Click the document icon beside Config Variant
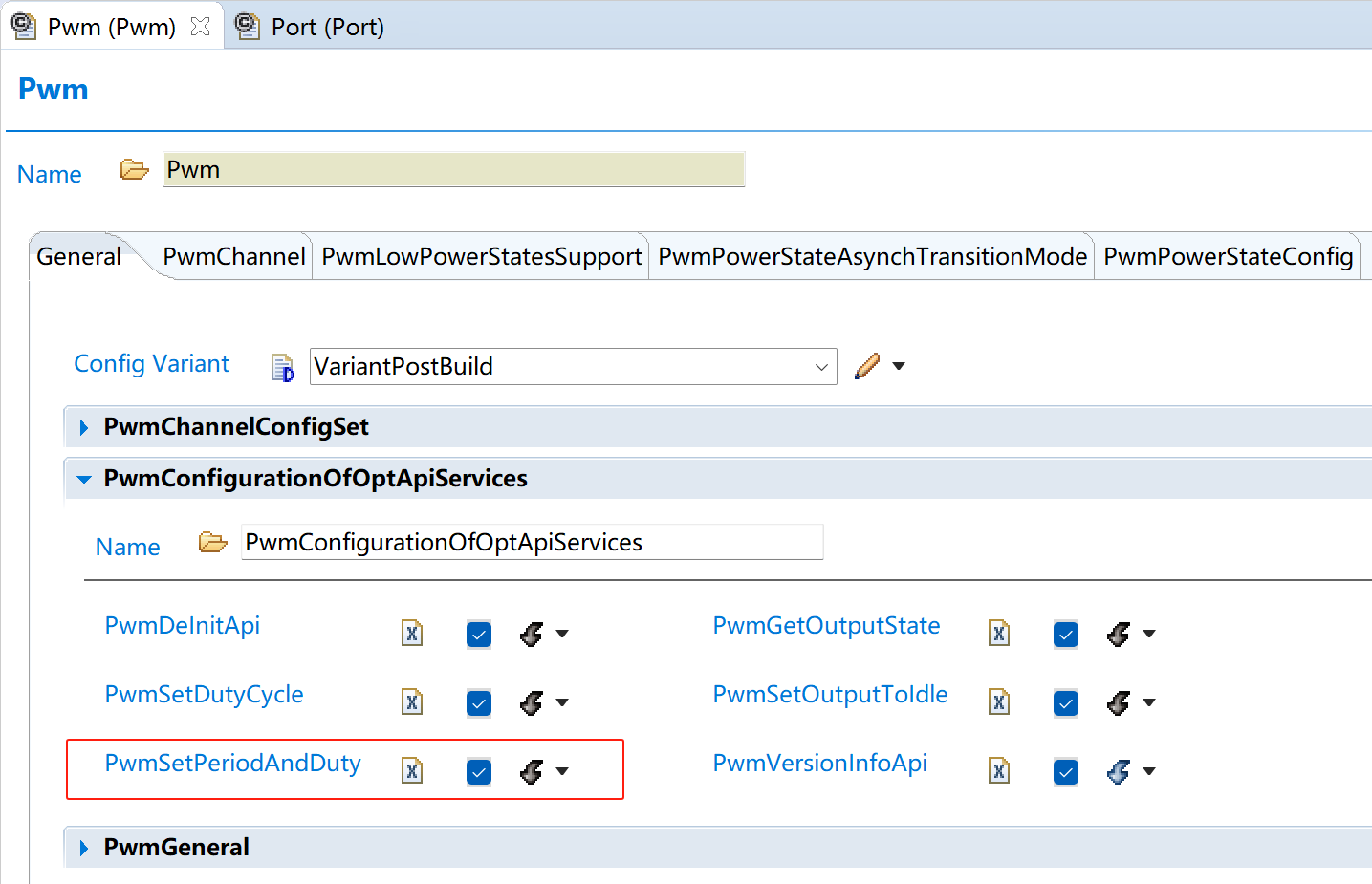 283,367
